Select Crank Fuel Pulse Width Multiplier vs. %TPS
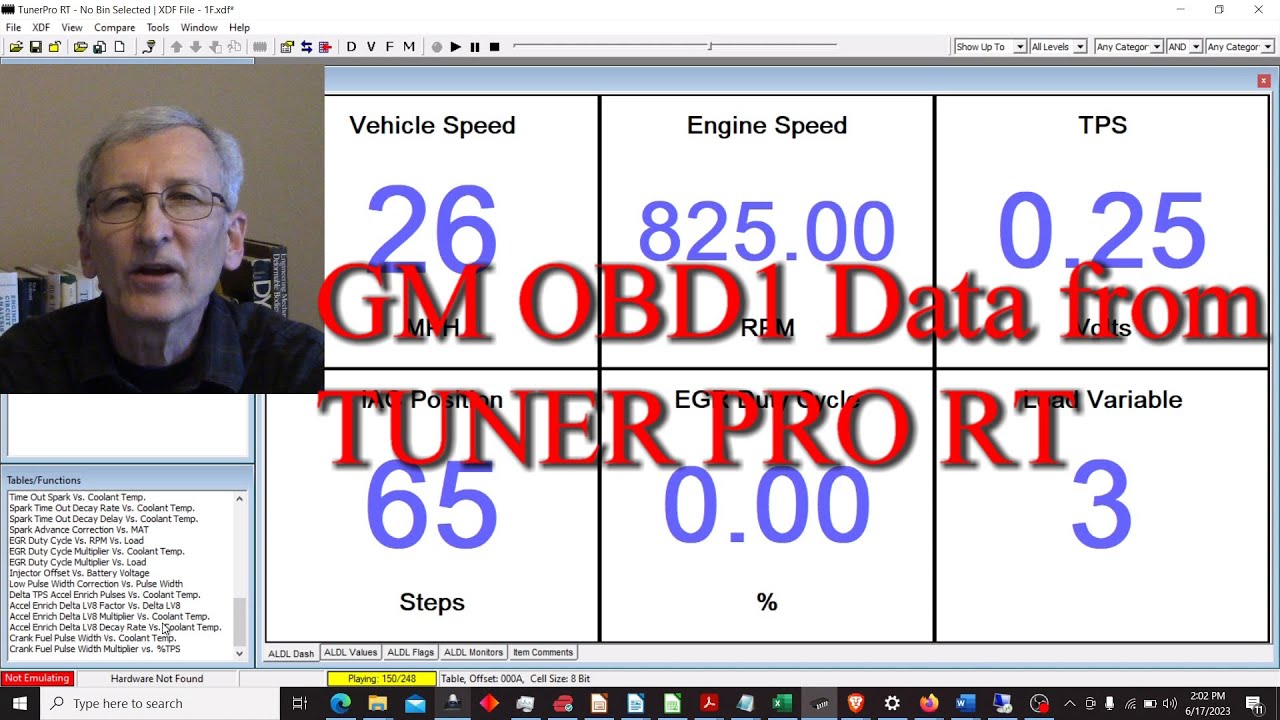 click(95, 649)
